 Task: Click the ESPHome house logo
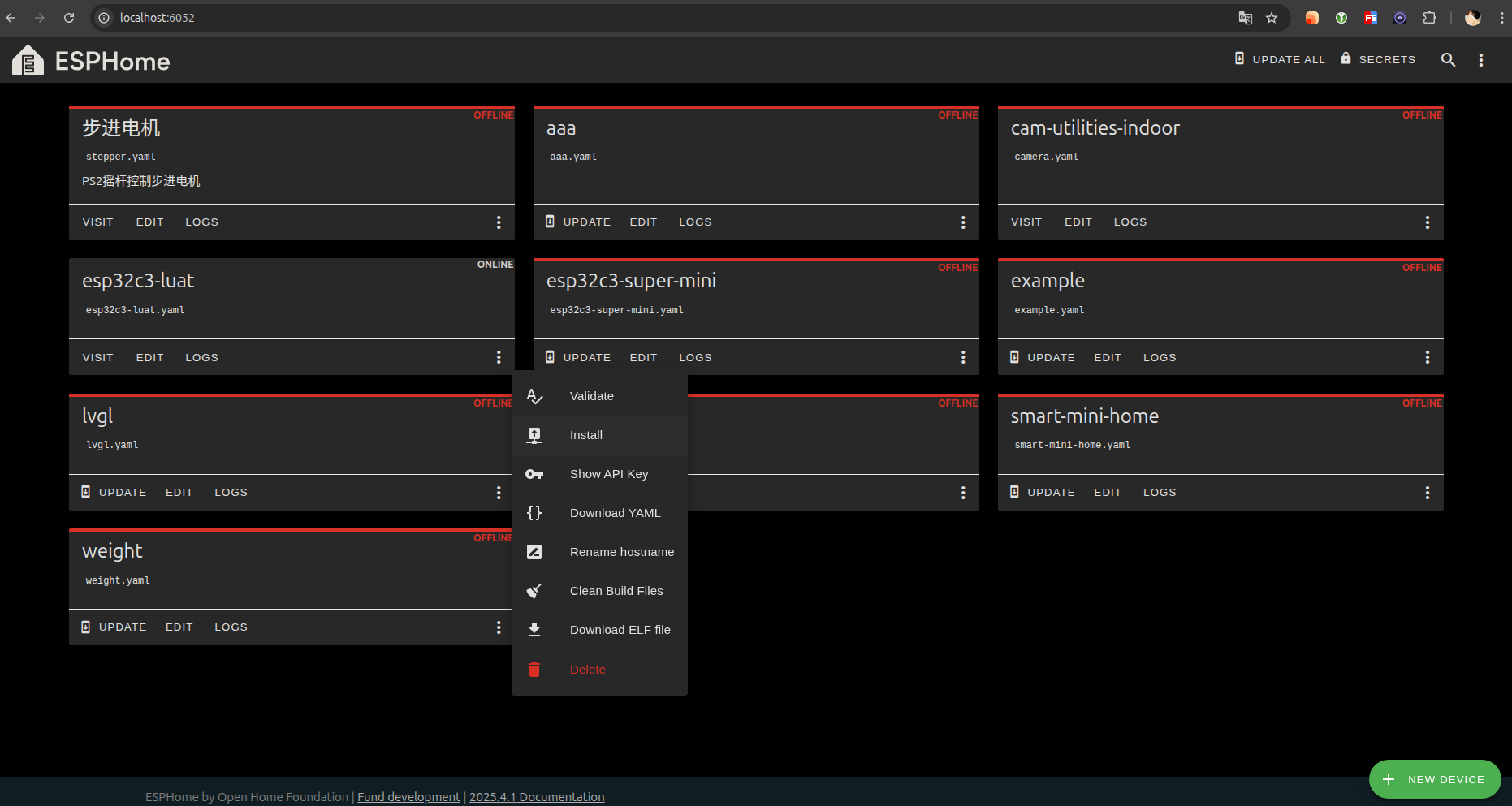(28, 61)
